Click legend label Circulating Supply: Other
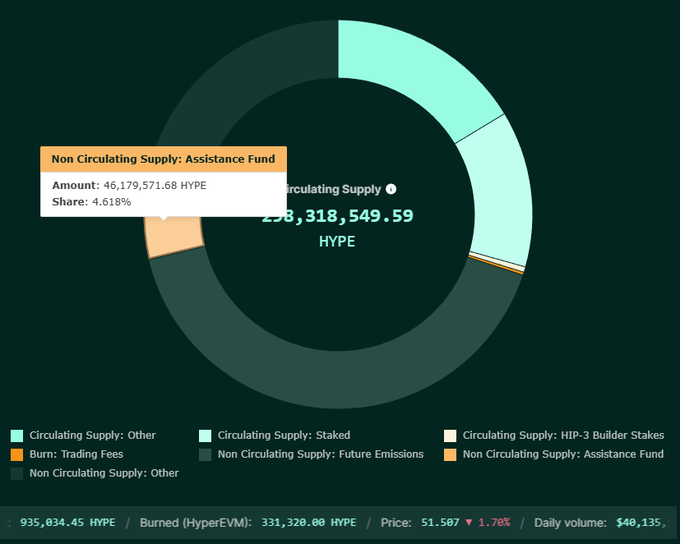 point(92,435)
